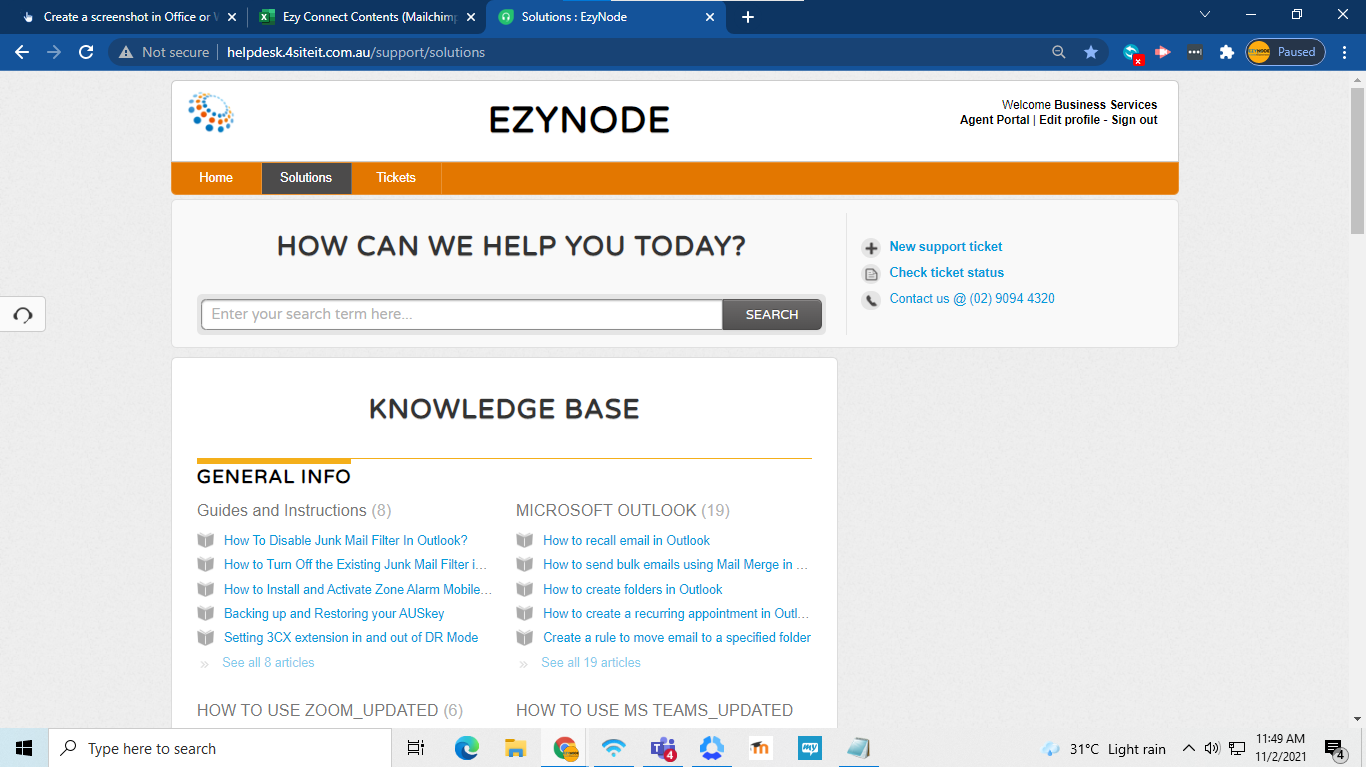Open a new browser tab
This screenshot has width=1366, height=767.
point(748,17)
